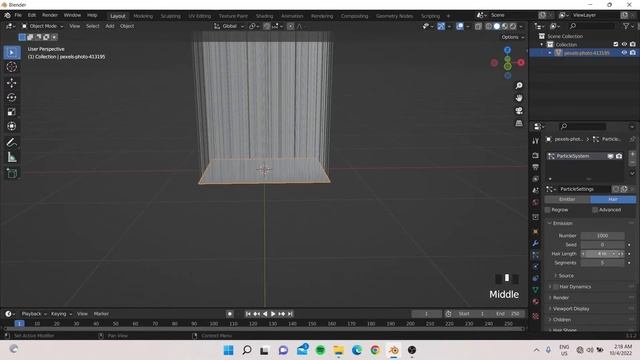Open the File menu
The height and width of the screenshot is (360, 640).
[18, 15]
